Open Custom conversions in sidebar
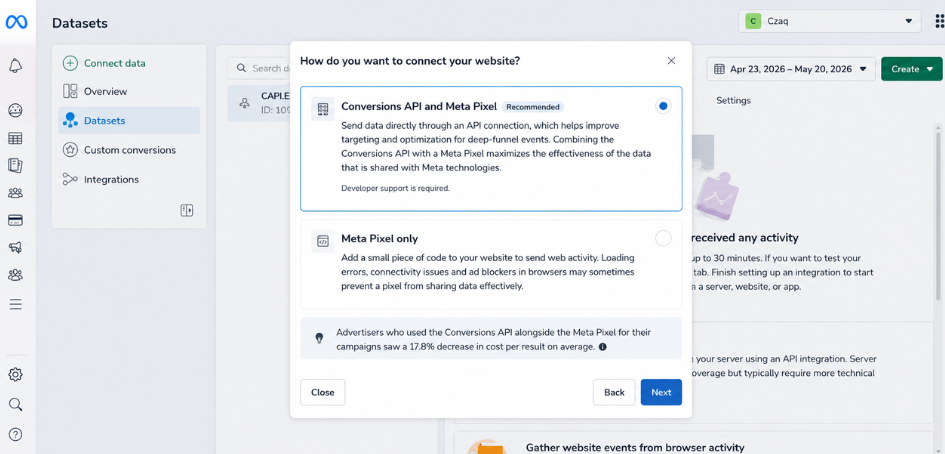 [129, 150]
